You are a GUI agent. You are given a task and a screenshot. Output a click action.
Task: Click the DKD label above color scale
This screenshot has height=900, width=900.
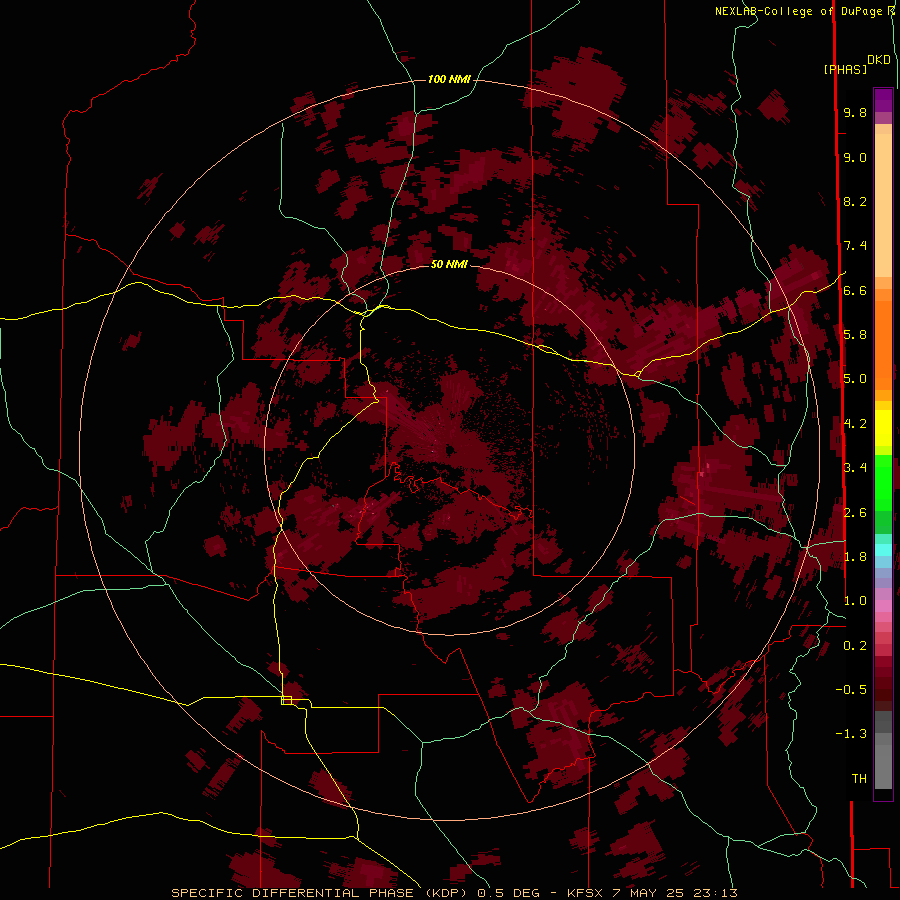pyautogui.click(x=879, y=60)
